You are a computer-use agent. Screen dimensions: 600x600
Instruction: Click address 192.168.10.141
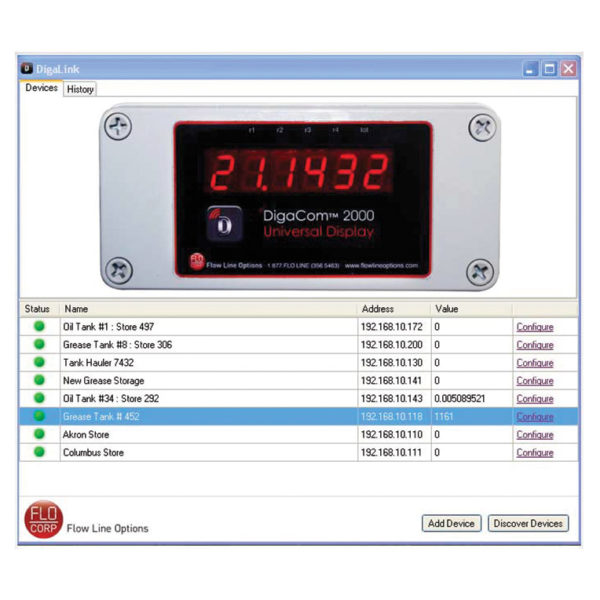coord(391,381)
